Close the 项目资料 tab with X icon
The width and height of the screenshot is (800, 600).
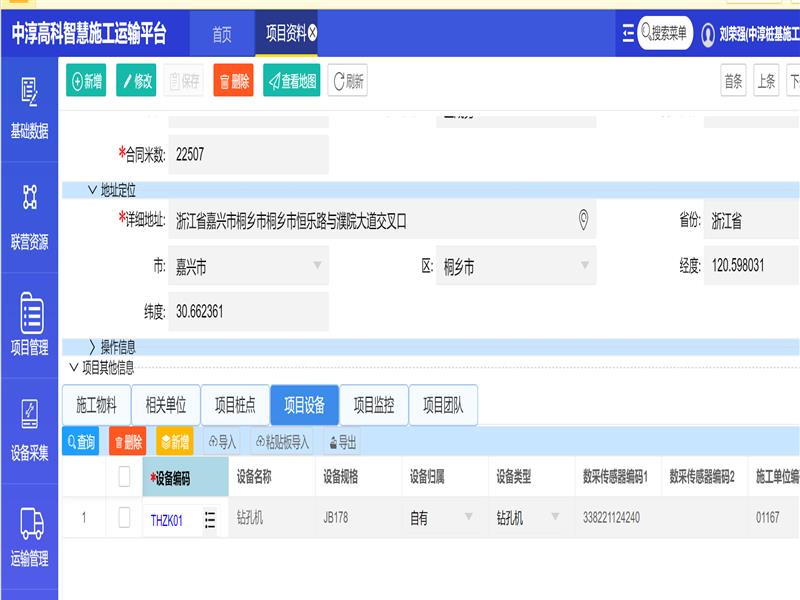313,33
